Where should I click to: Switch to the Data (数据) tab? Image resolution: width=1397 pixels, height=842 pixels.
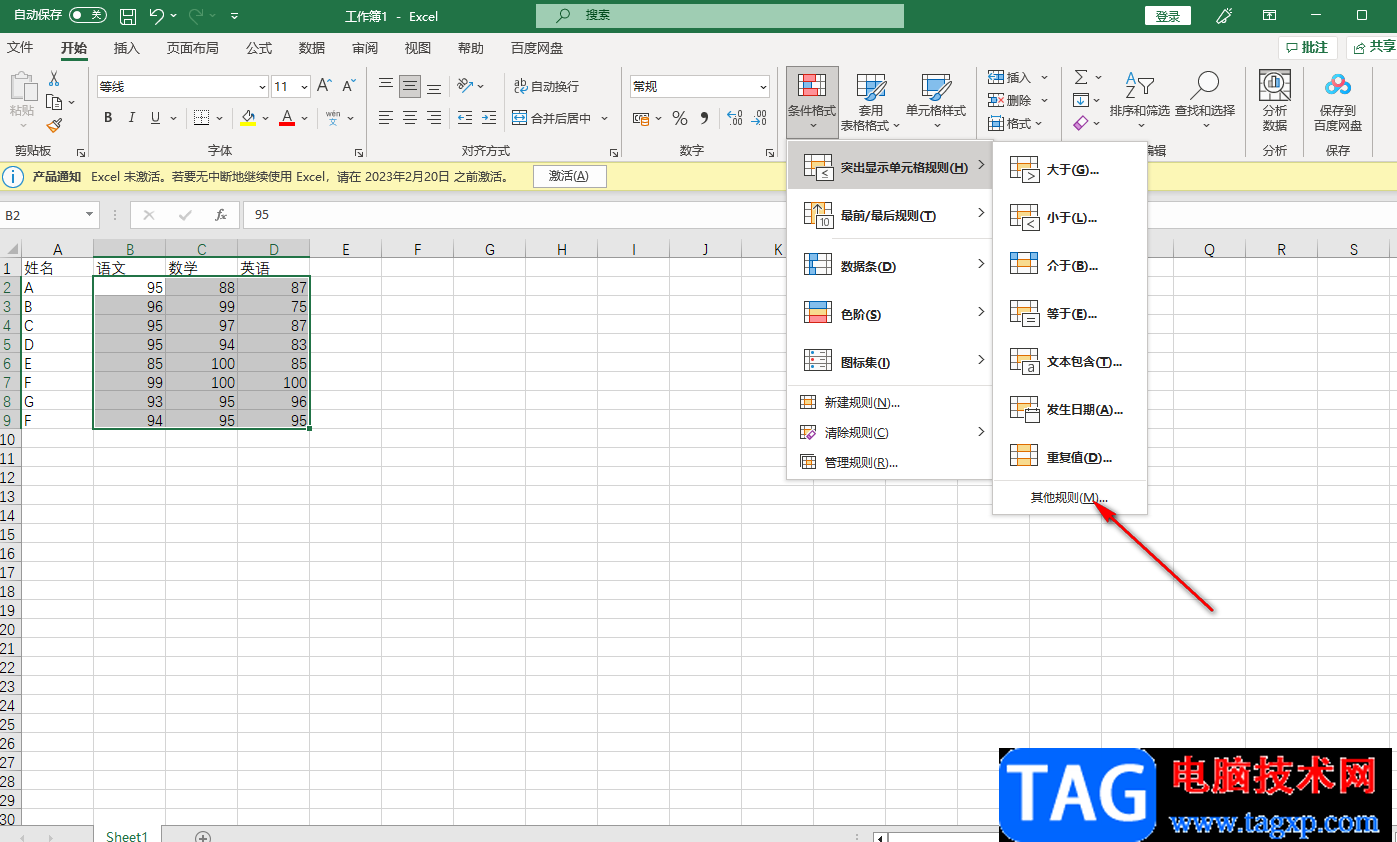(x=312, y=48)
